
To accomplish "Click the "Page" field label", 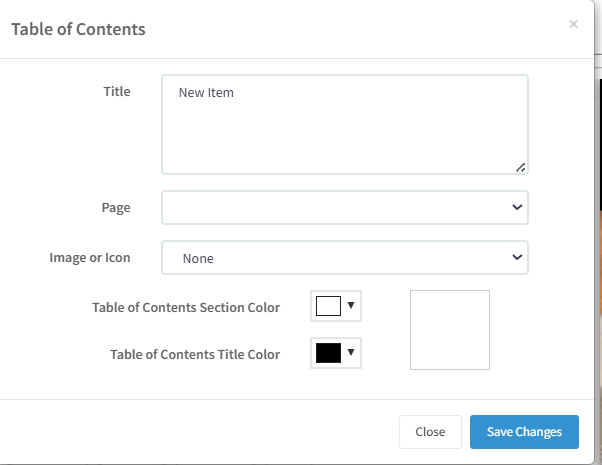I will click(x=116, y=207).
